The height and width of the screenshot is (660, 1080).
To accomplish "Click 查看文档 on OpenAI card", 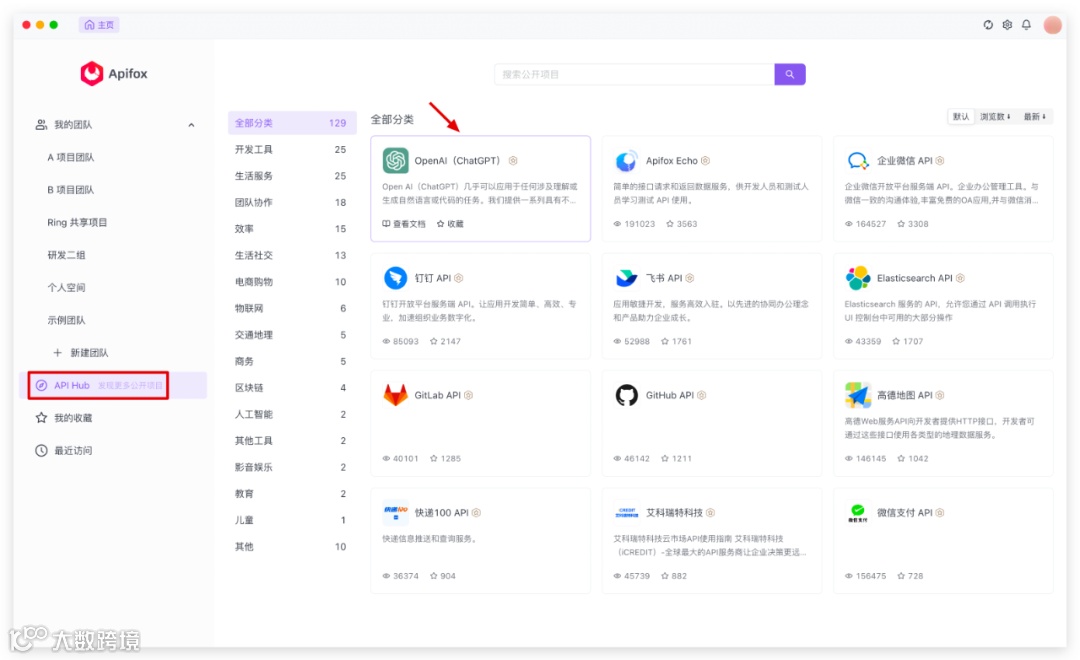I will pos(404,224).
